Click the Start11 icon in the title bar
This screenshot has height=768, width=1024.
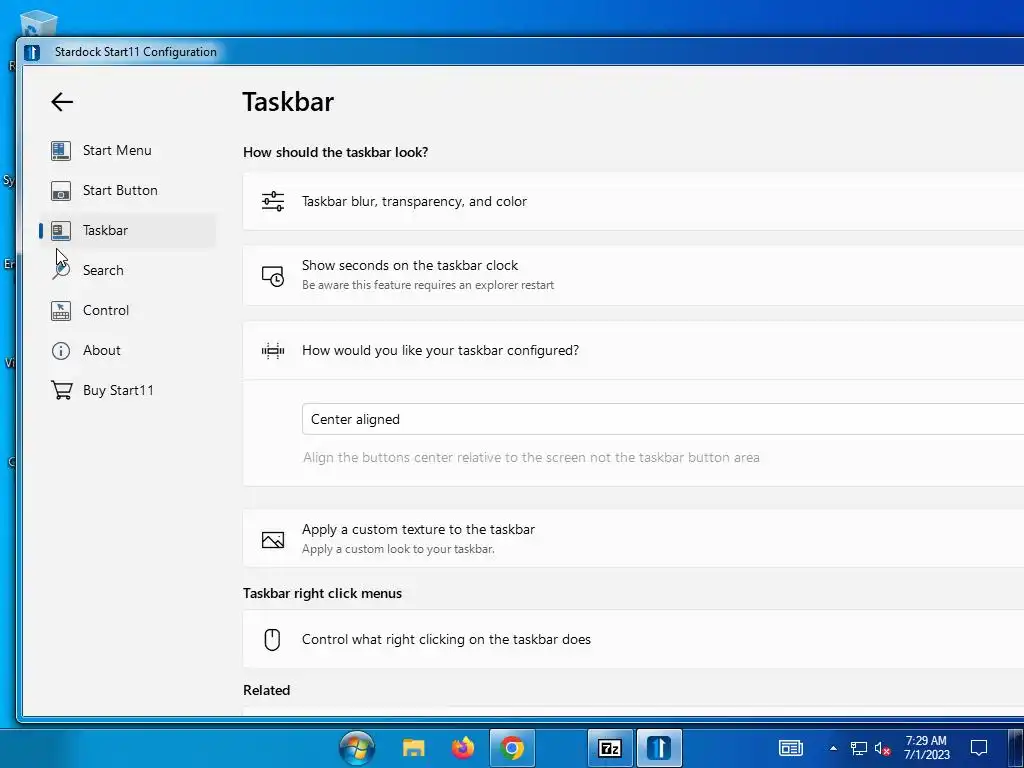[x=32, y=52]
